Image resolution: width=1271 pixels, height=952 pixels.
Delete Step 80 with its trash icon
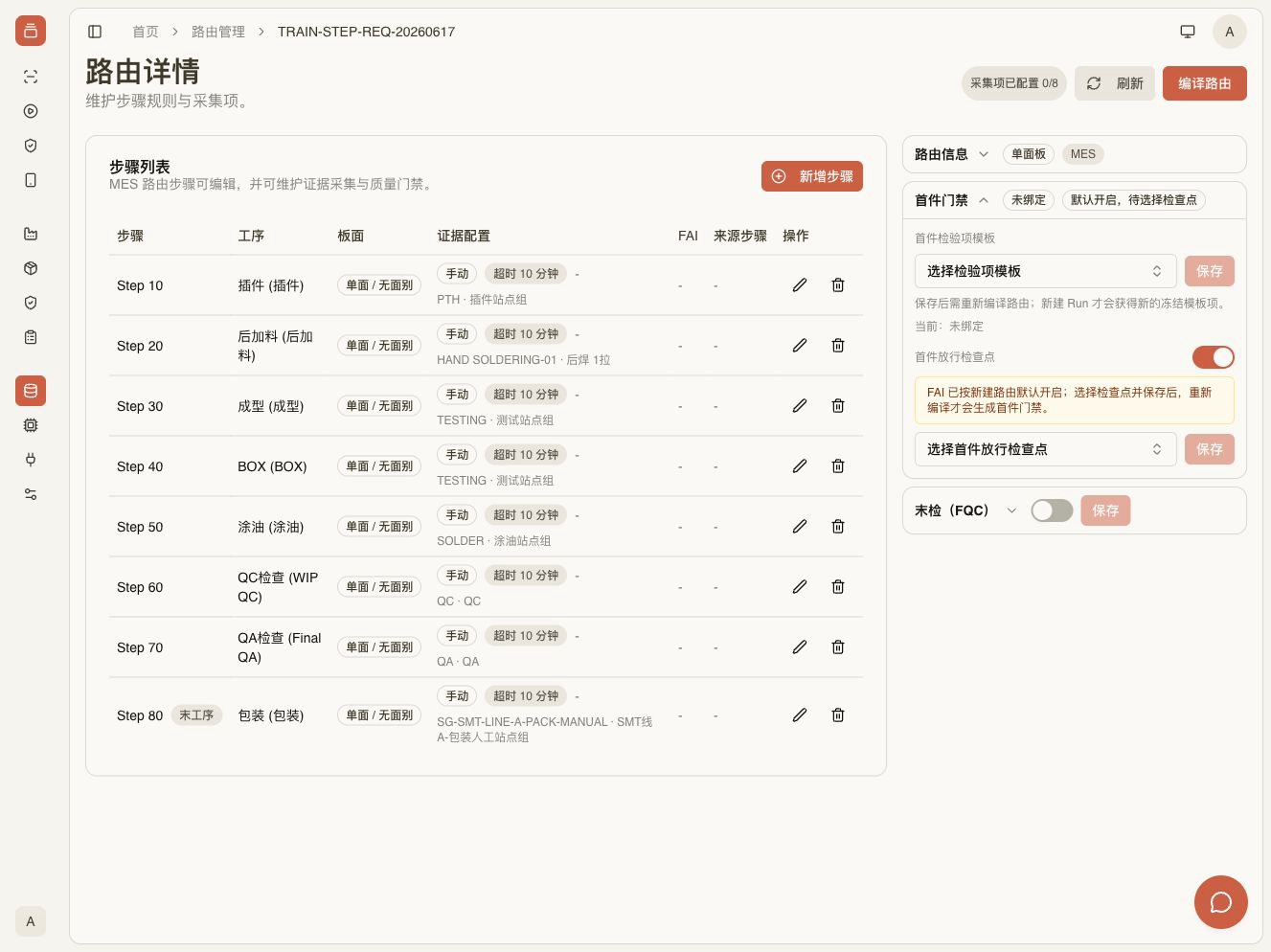click(838, 715)
